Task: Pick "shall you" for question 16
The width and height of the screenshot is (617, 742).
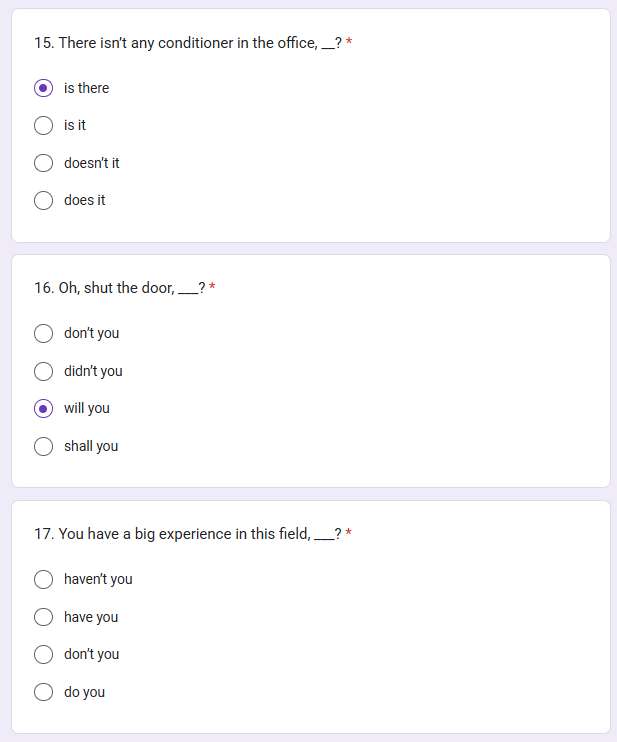Action: tap(44, 446)
